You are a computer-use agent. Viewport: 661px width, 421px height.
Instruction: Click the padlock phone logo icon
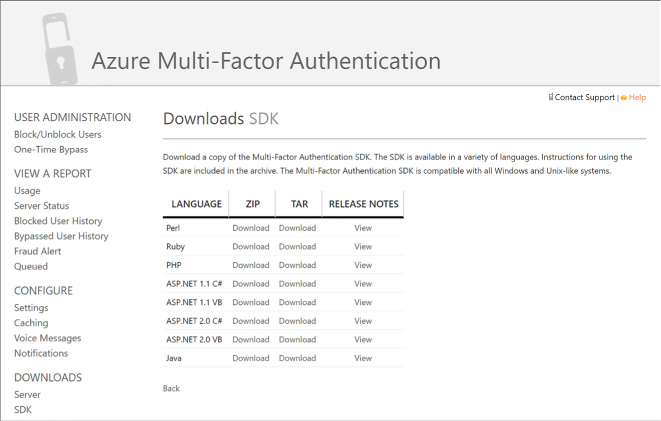(x=59, y=49)
